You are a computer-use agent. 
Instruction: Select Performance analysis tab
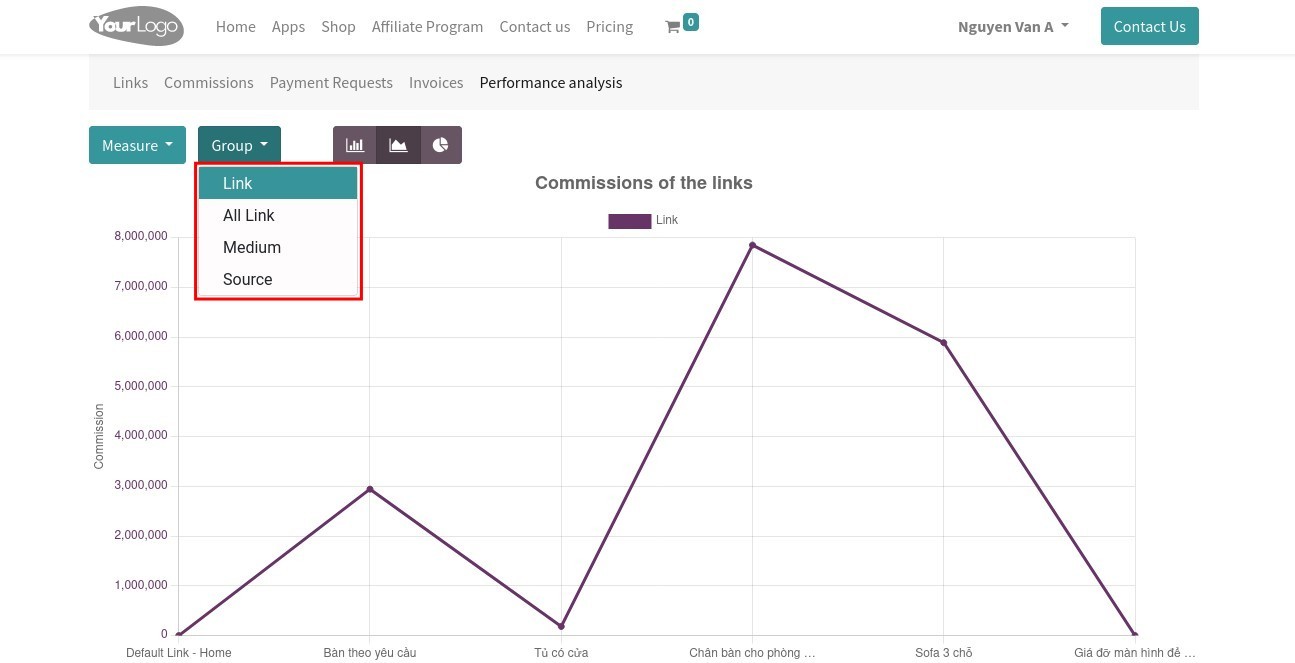551,82
